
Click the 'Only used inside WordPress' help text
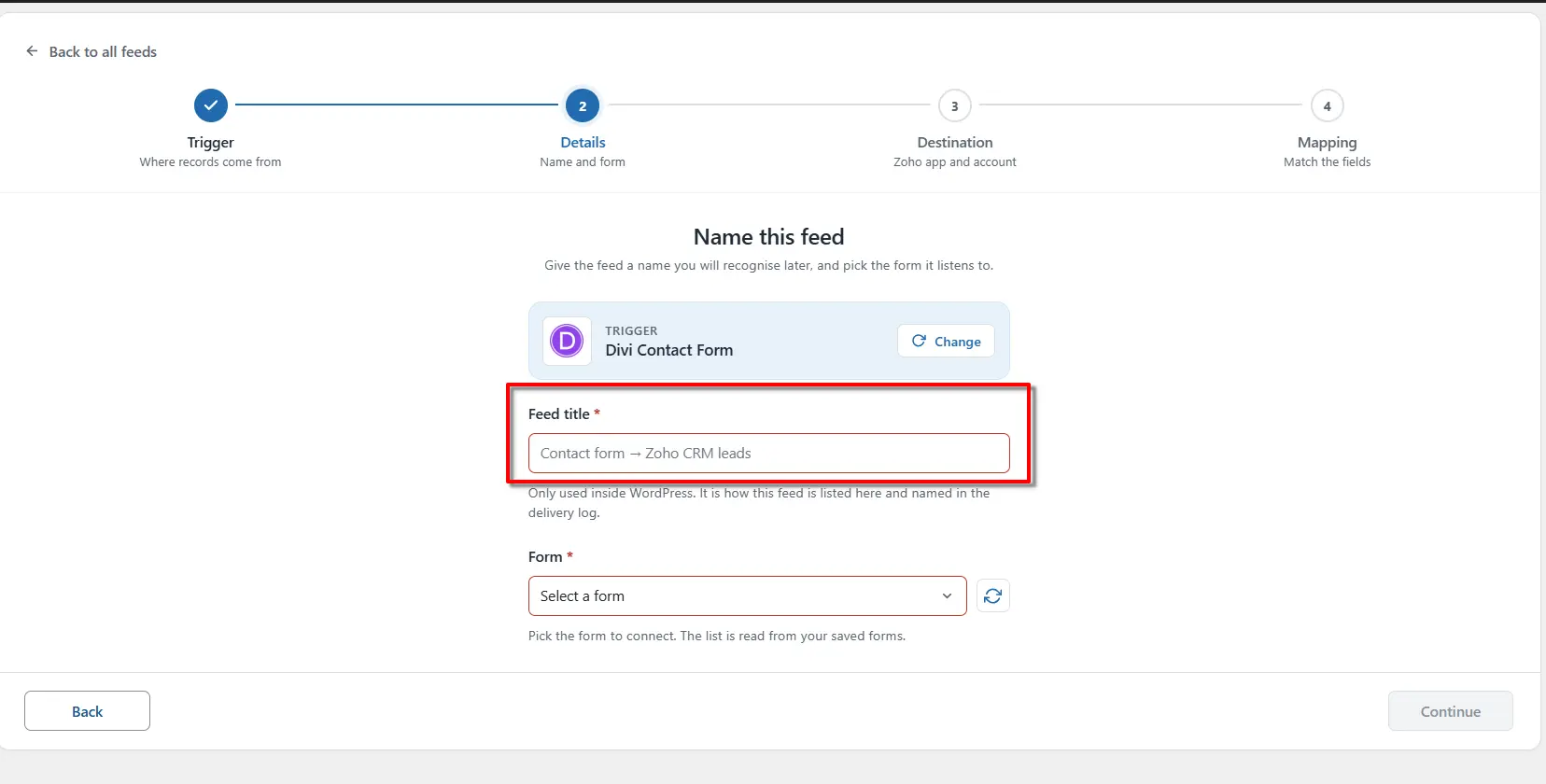(759, 502)
